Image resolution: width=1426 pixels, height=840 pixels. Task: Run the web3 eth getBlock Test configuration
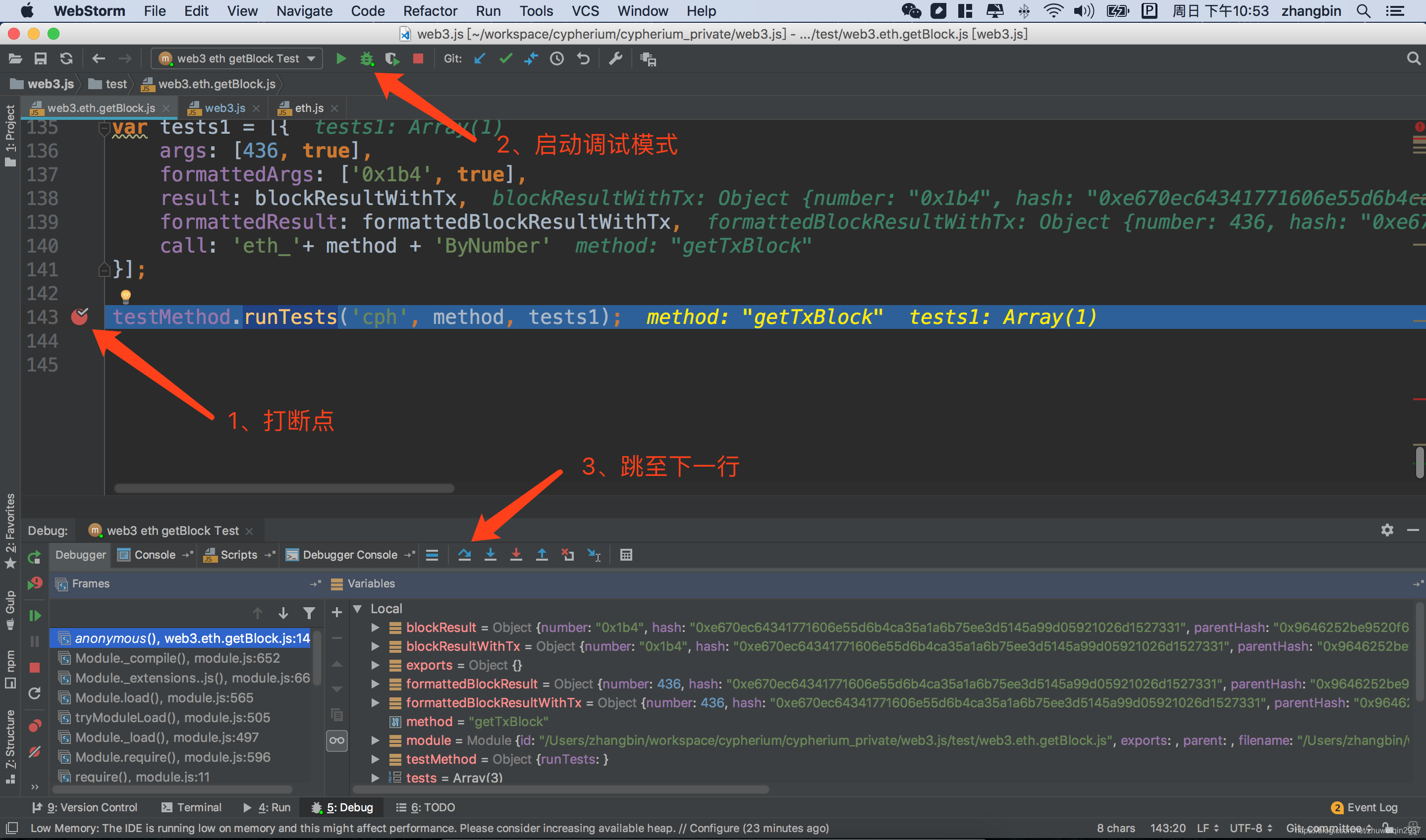click(341, 58)
